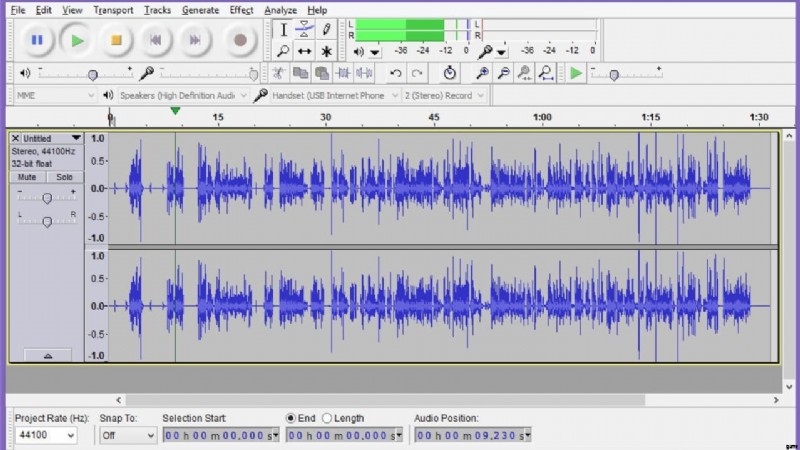
Task: Click the Stop playback button
Action: point(116,41)
